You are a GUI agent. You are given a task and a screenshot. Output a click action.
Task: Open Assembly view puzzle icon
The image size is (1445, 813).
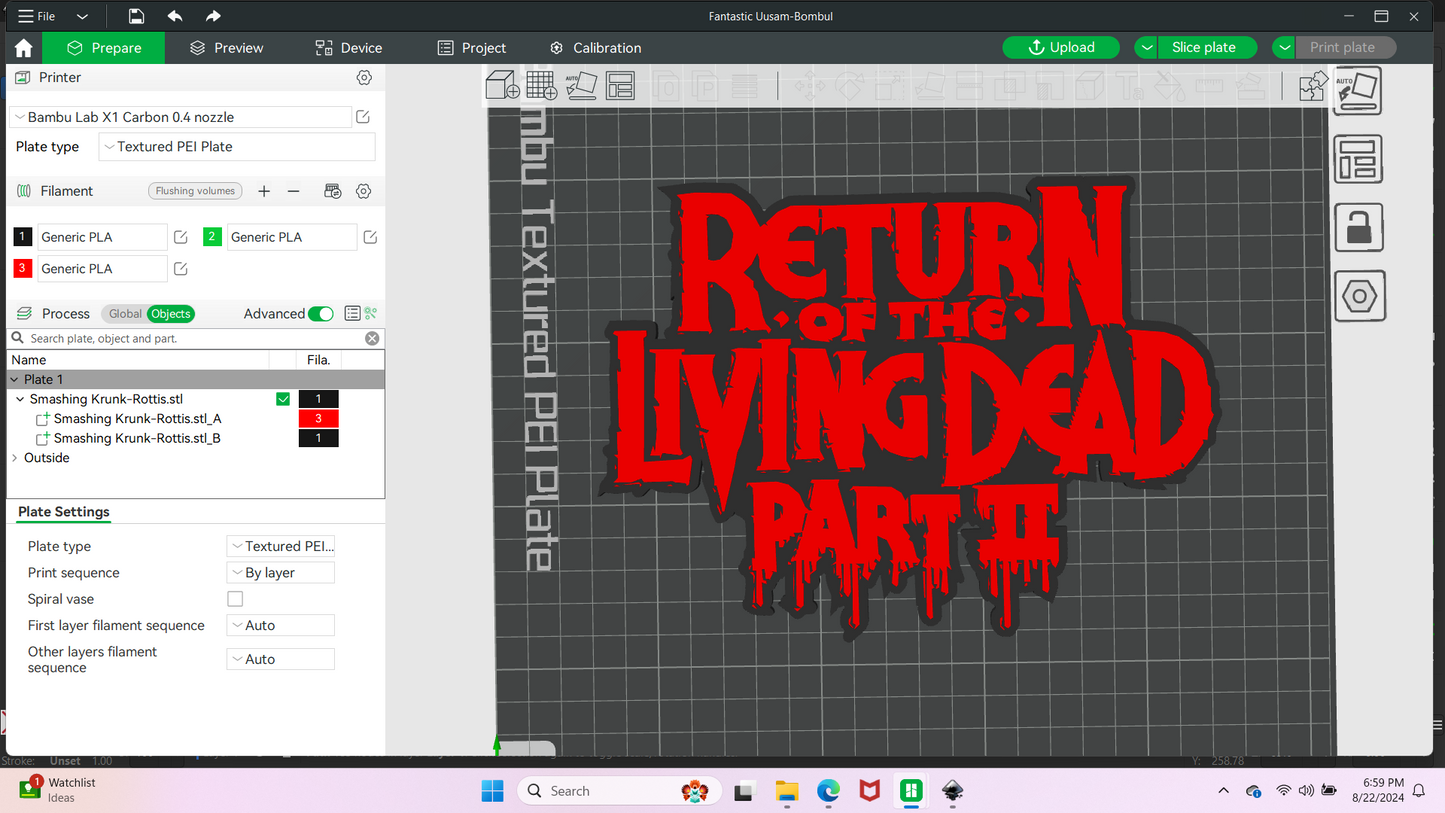(1313, 86)
